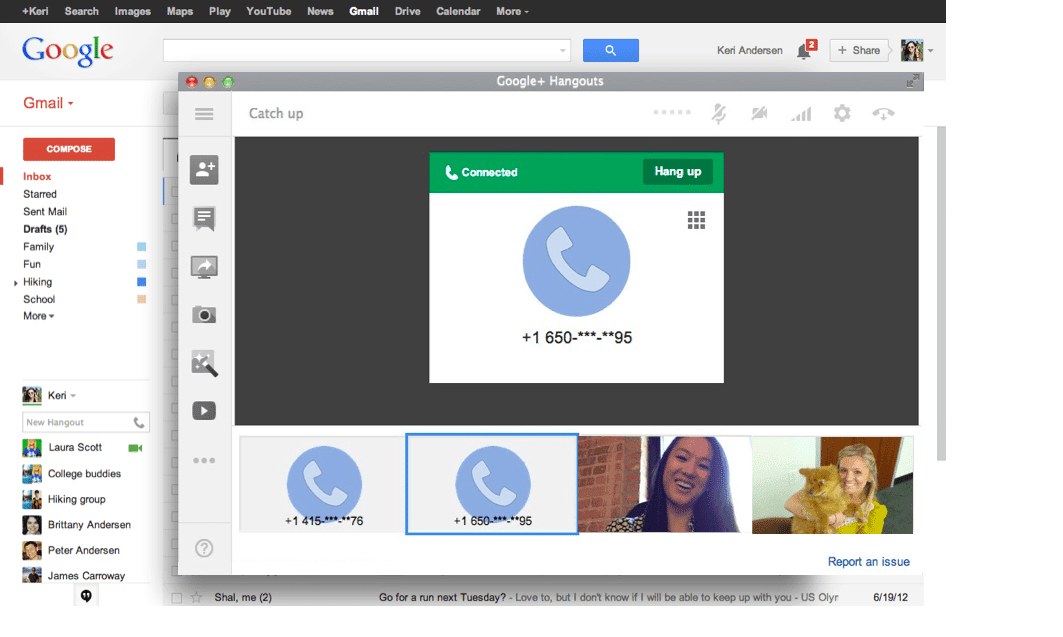This screenshot has width=1063, height=637.
Task: Open search options dropdown arrow
Action: click(563, 51)
